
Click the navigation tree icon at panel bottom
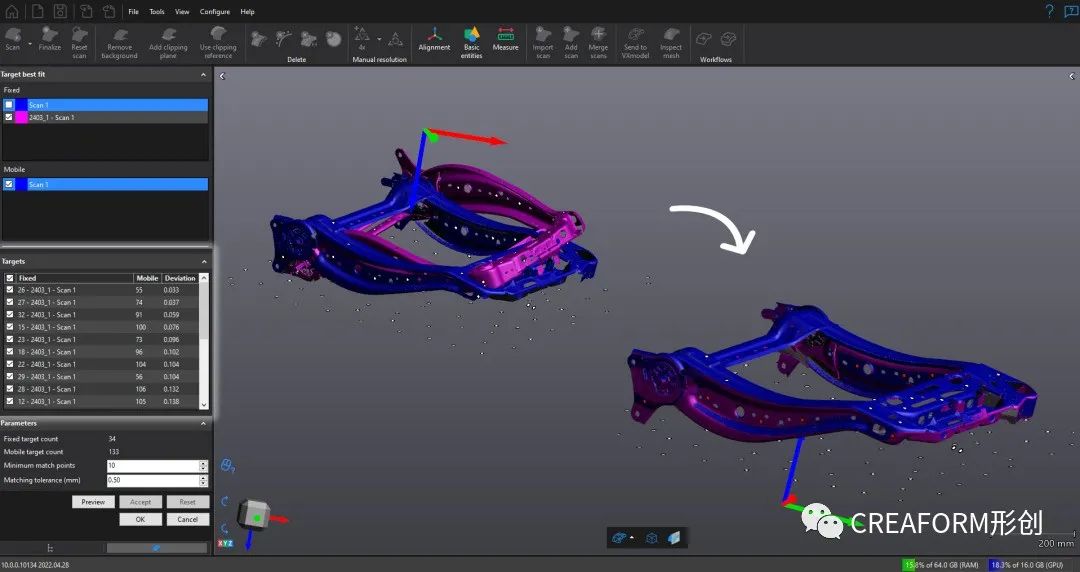click(50, 548)
